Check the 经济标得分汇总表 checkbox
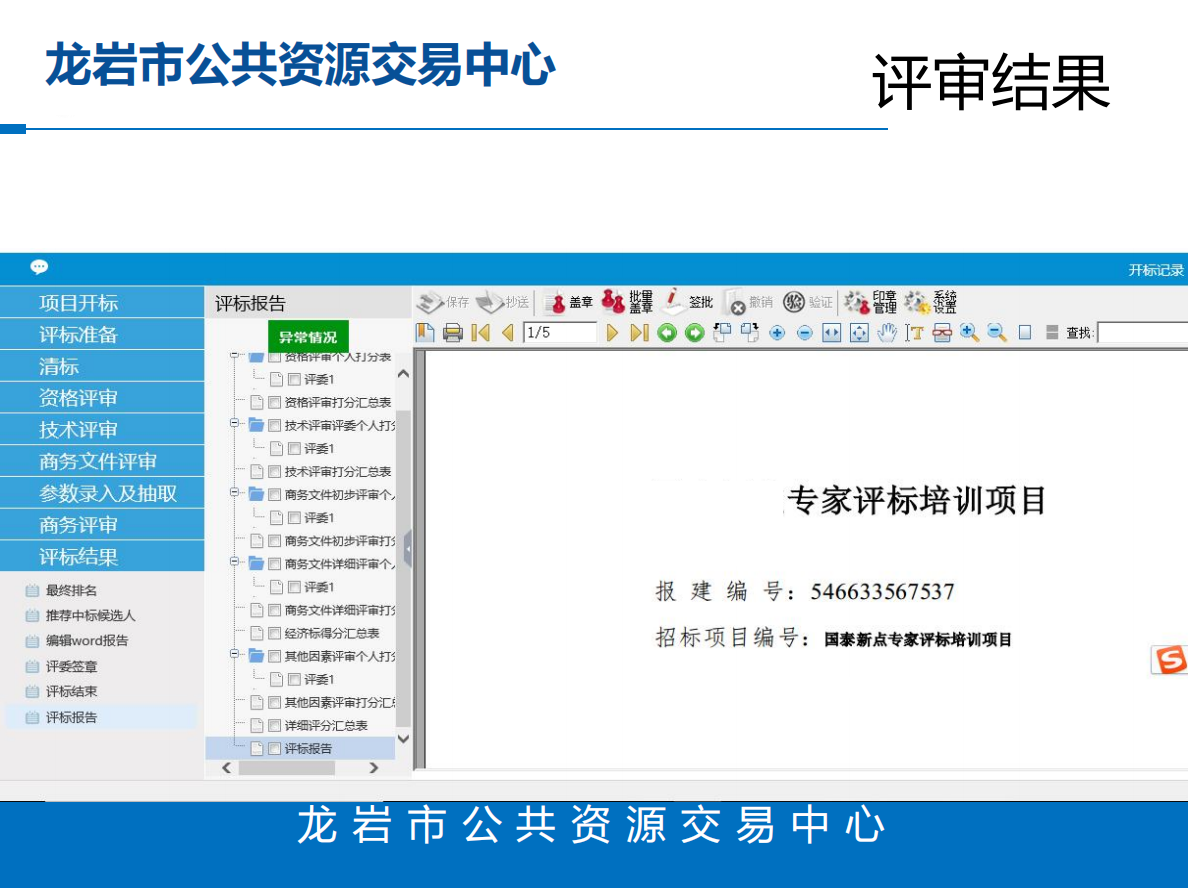The height and width of the screenshot is (888, 1188). [x=274, y=633]
